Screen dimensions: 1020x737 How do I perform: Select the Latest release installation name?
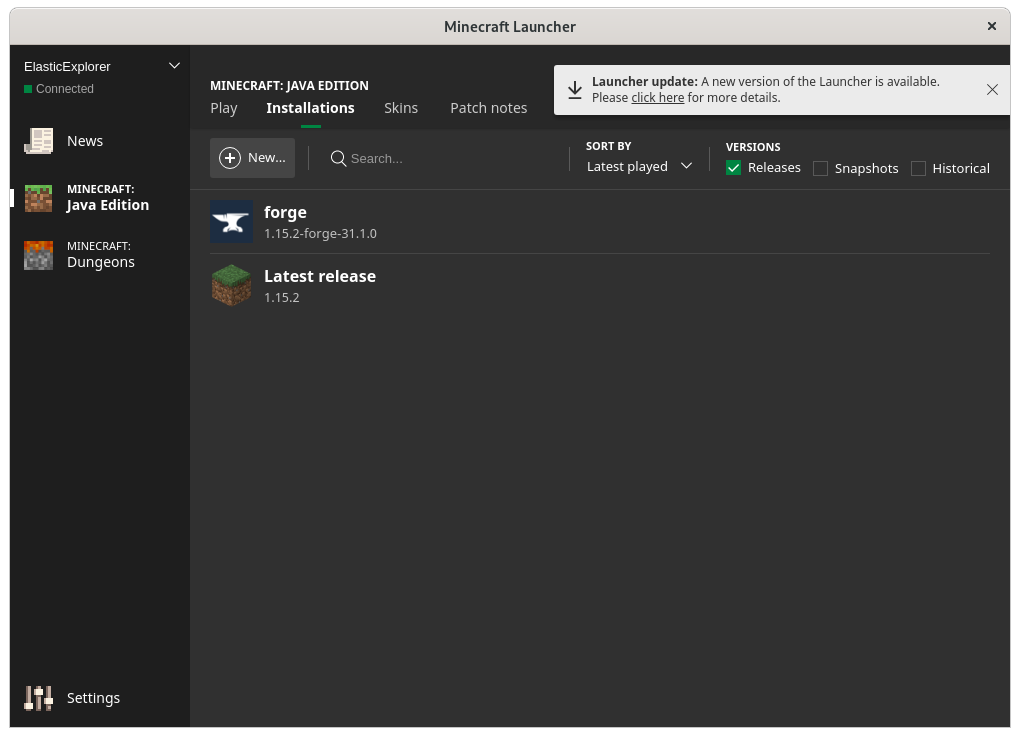(x=320, y=276)
